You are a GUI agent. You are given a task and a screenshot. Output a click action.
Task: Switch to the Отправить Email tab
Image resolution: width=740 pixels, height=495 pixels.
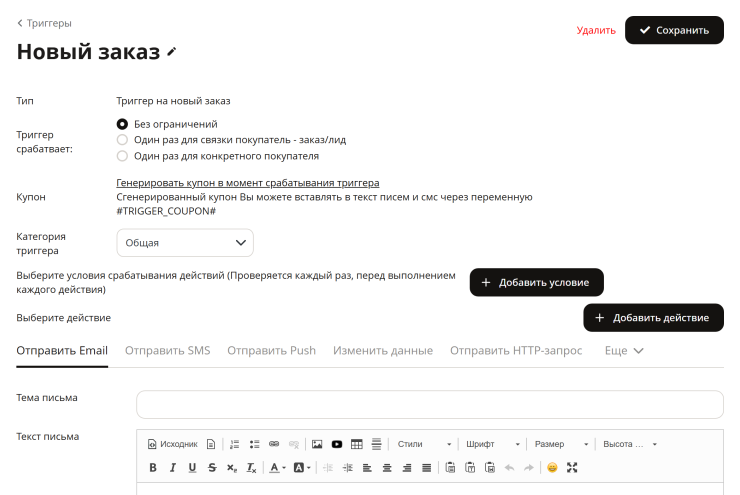(x=62, y=351)
